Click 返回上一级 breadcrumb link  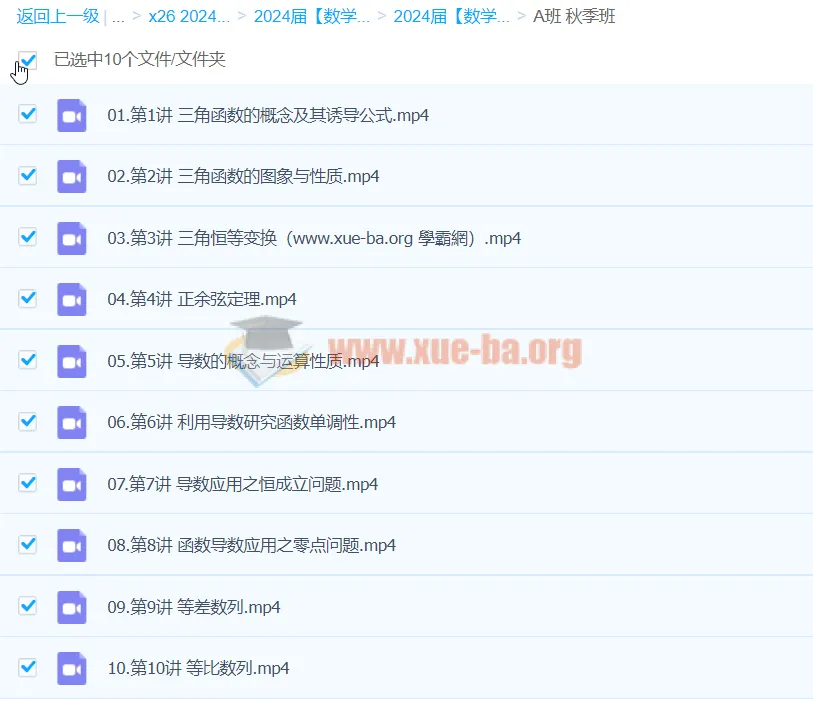tap(58, 16)
